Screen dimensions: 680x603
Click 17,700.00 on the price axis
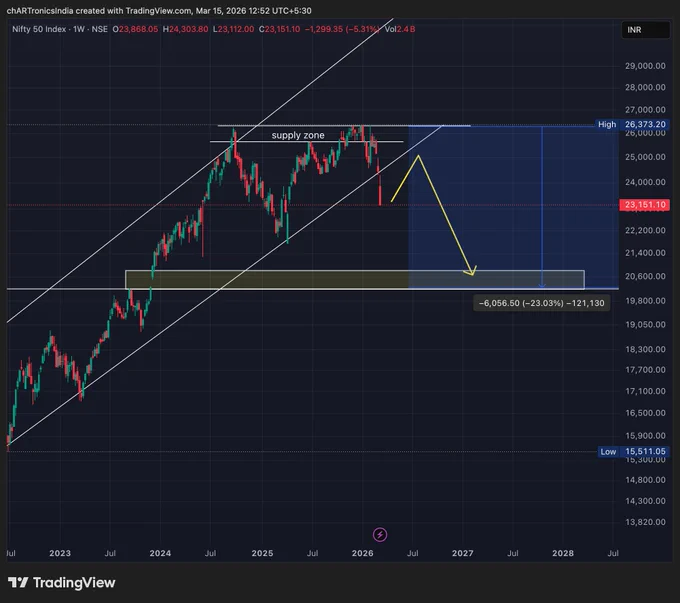(x=645, y=370)
